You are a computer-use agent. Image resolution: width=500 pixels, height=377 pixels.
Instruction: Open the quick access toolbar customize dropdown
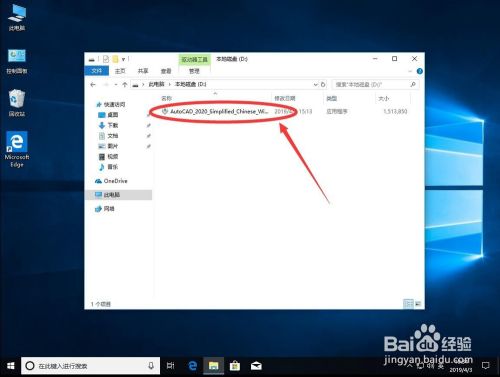click(123, 60)
